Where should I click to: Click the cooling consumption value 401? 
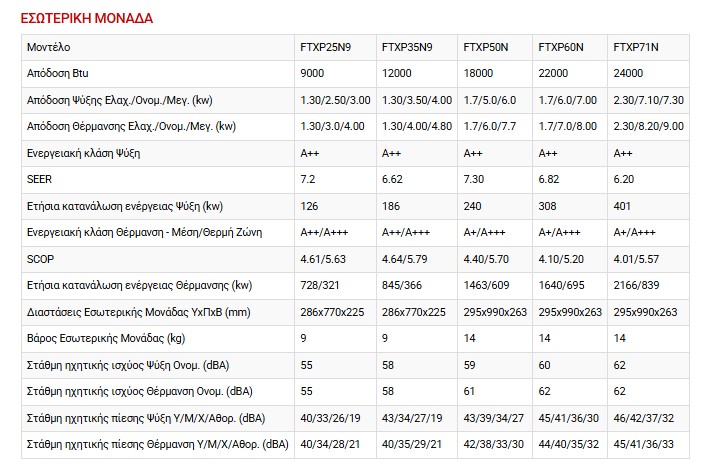621,206
